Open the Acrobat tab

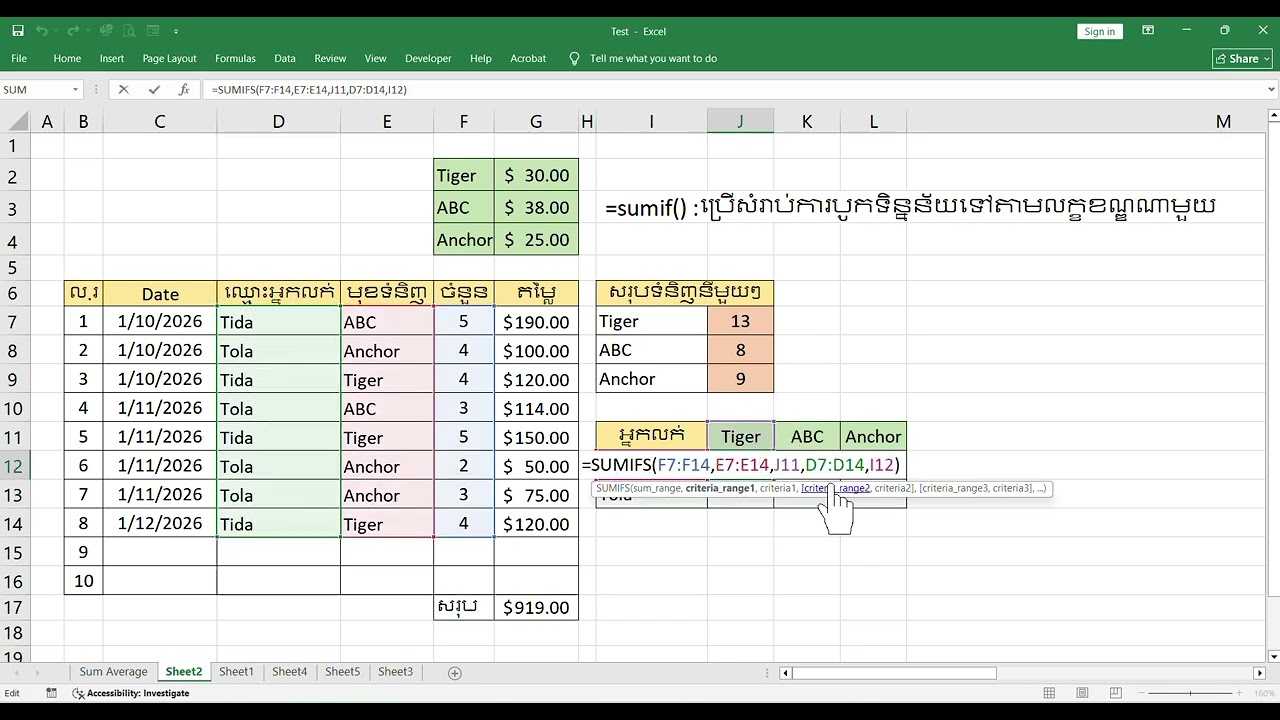coord(528,58)
